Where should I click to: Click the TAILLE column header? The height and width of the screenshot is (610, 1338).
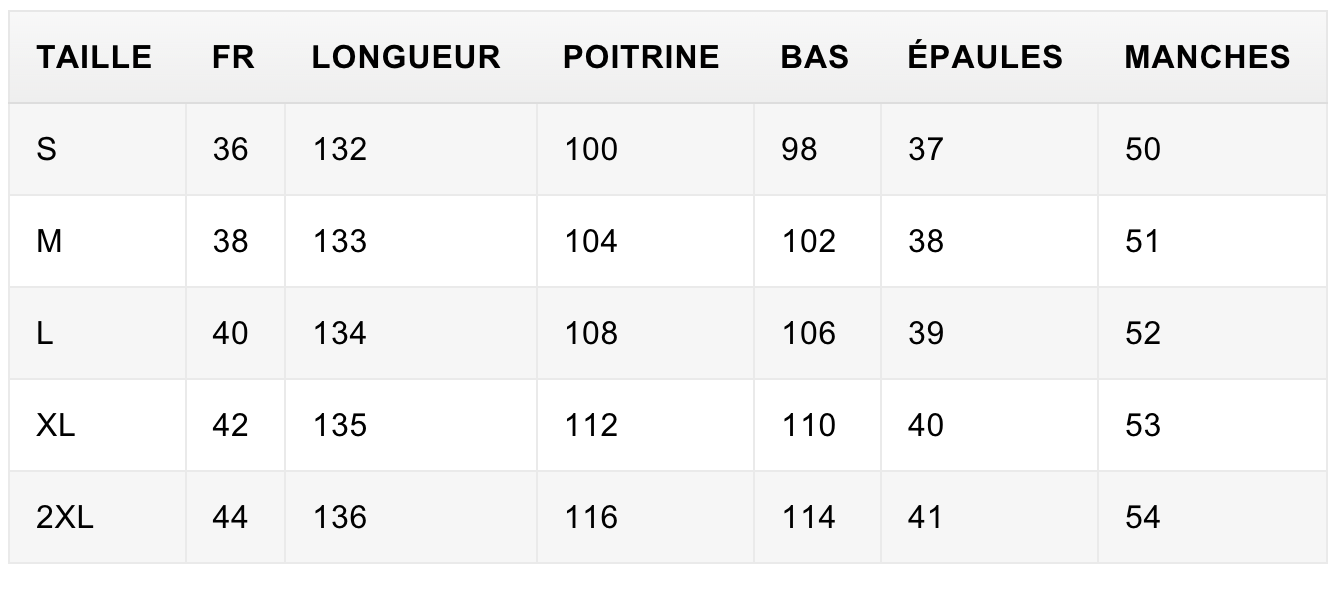point(94,57)
